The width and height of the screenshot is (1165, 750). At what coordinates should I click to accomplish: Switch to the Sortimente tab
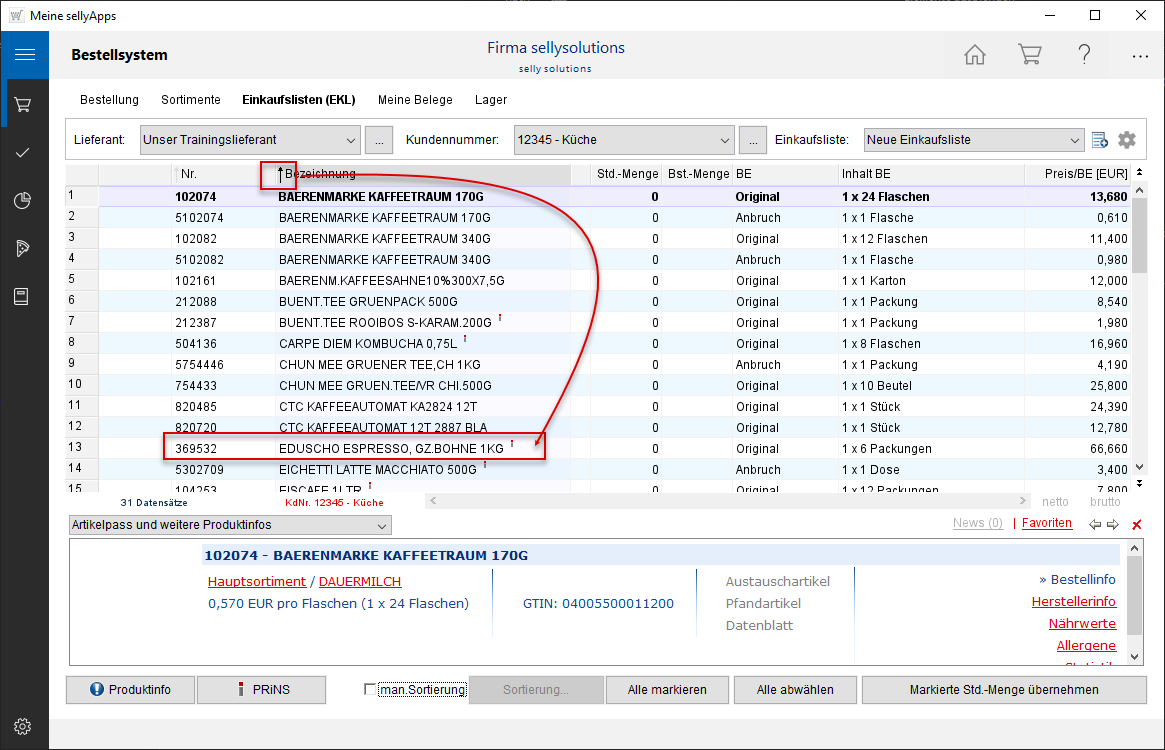pyautogui.click(x=190, y=100)
